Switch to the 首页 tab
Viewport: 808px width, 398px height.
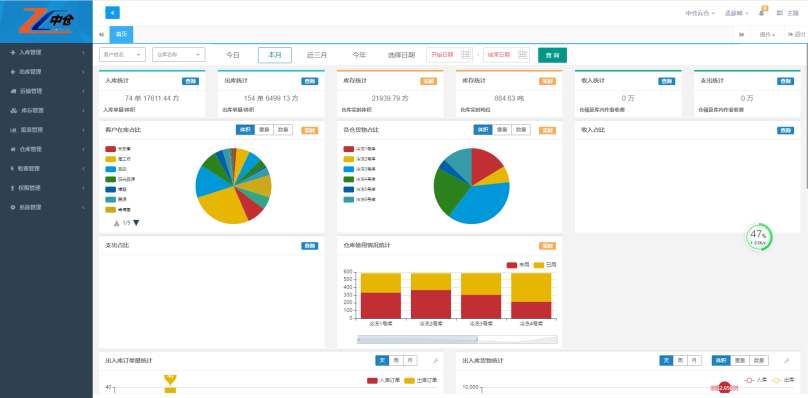click(x=121, y=35)
